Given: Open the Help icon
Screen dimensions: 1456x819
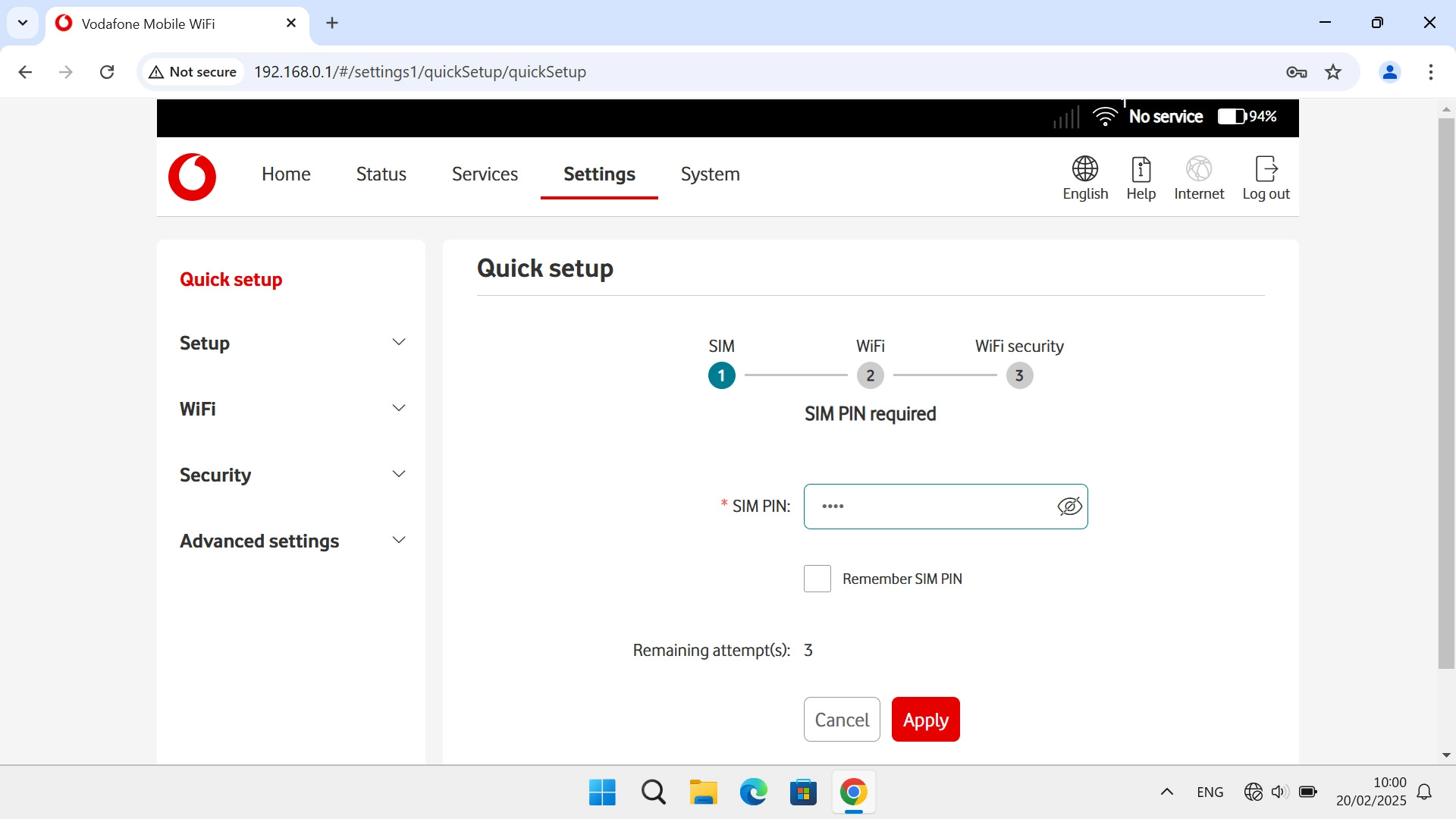Looking at the screenshot, I should point(1141,177).
